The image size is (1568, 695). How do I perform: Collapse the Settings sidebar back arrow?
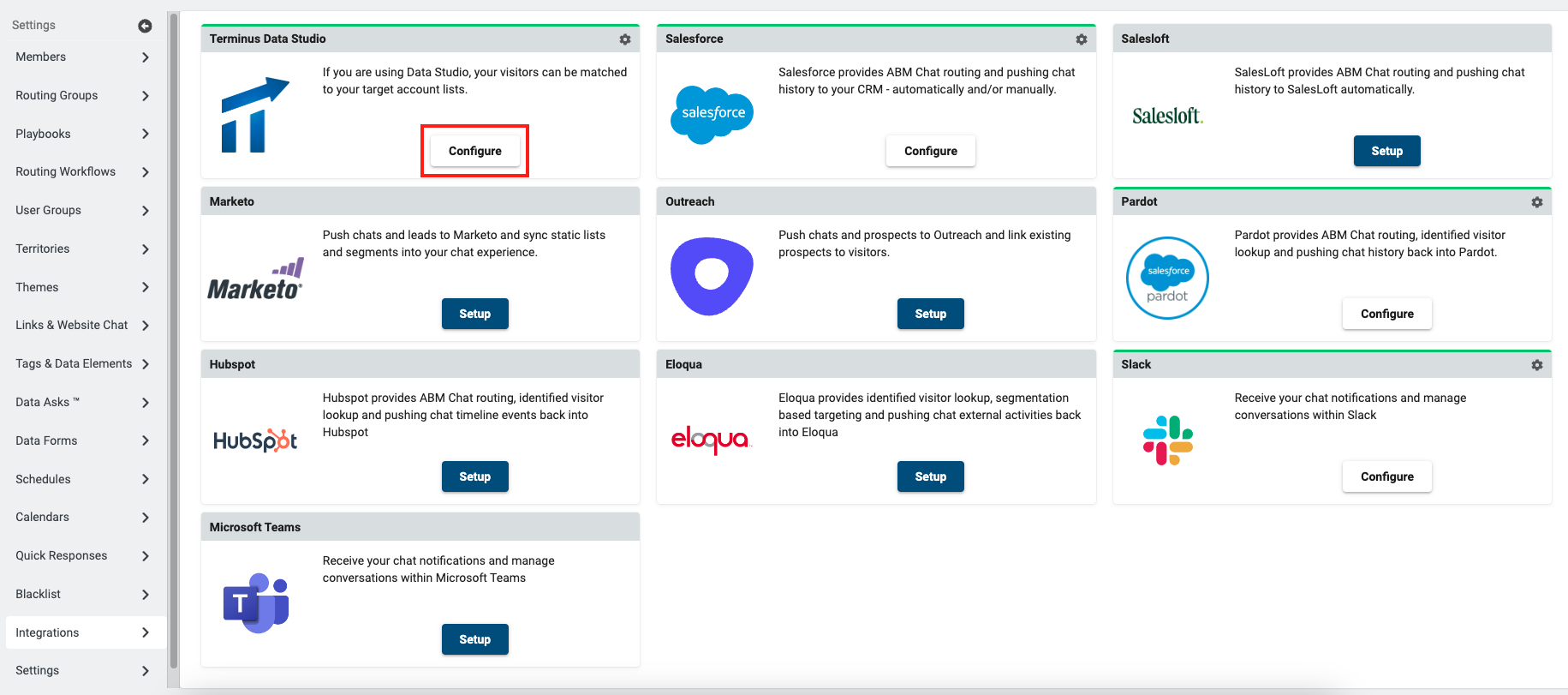(x=145, y=26)
